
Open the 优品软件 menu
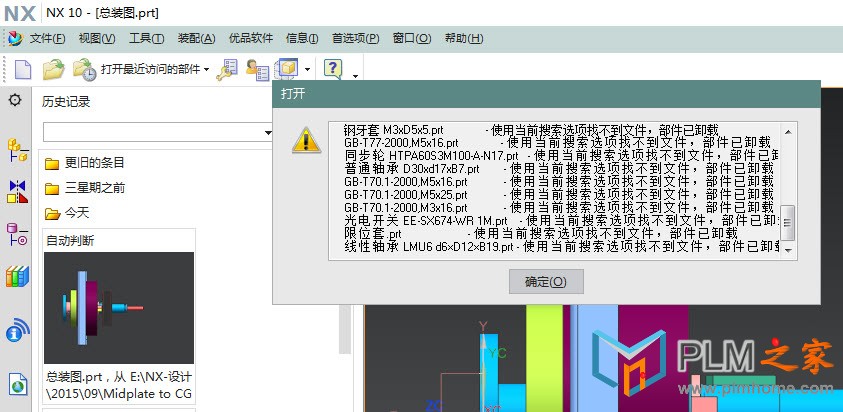coord(251,38)
